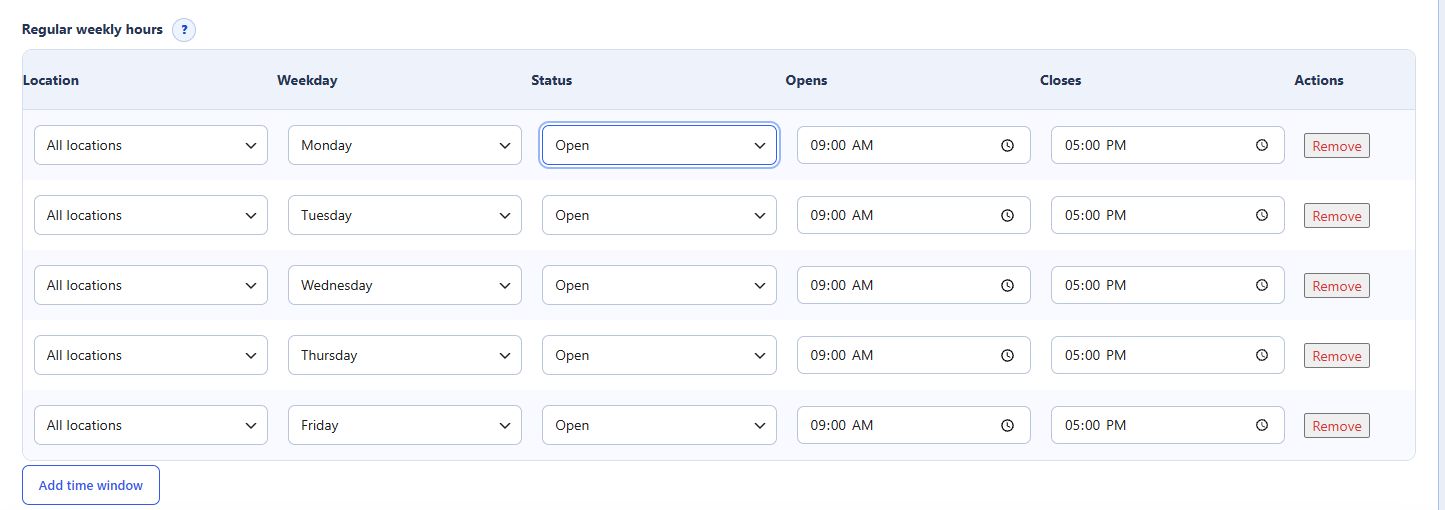Click the Location column header

tap(51, 80)
